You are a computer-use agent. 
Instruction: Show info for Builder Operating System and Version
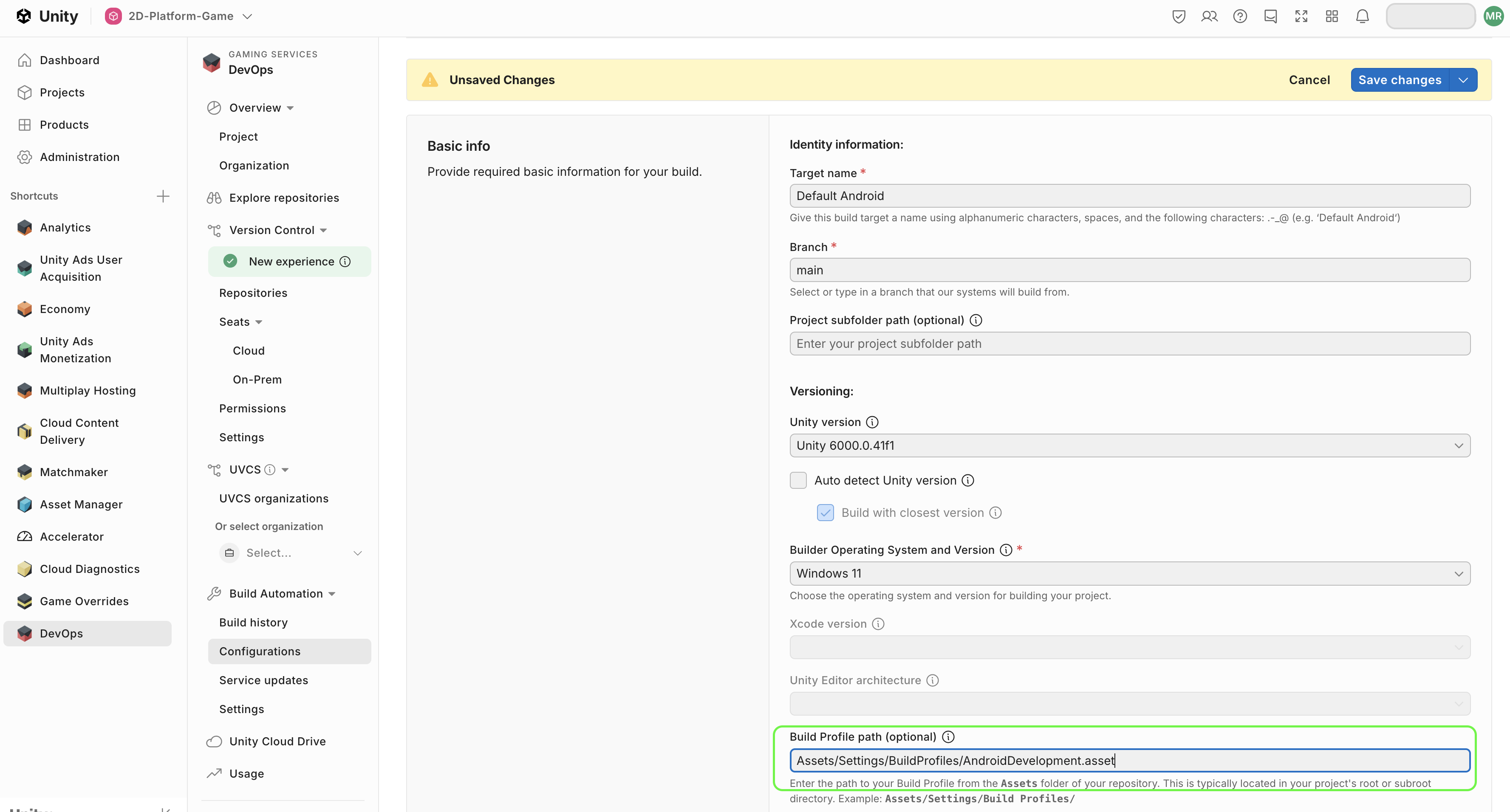pos(1006,550)
